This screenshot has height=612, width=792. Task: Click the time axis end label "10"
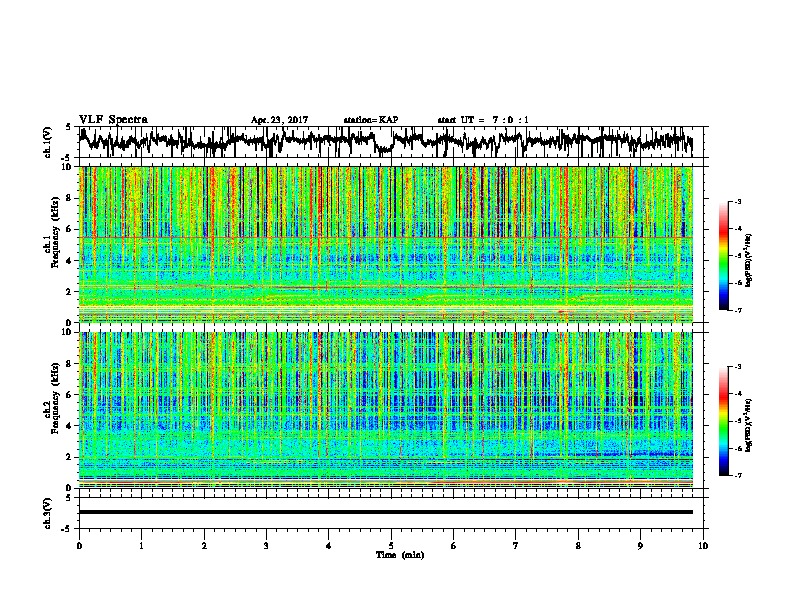click(703, 546)
